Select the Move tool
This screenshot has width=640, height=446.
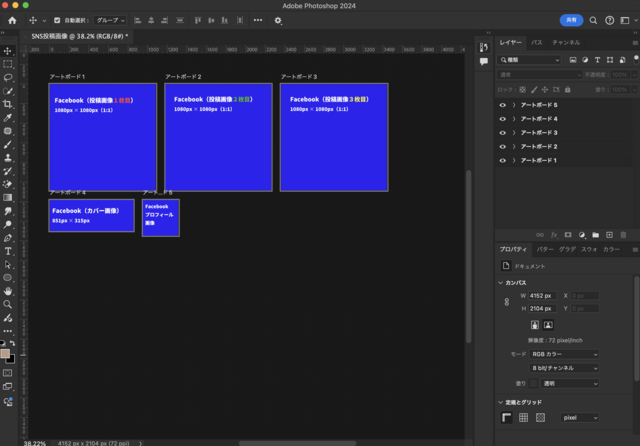point(7,51)
